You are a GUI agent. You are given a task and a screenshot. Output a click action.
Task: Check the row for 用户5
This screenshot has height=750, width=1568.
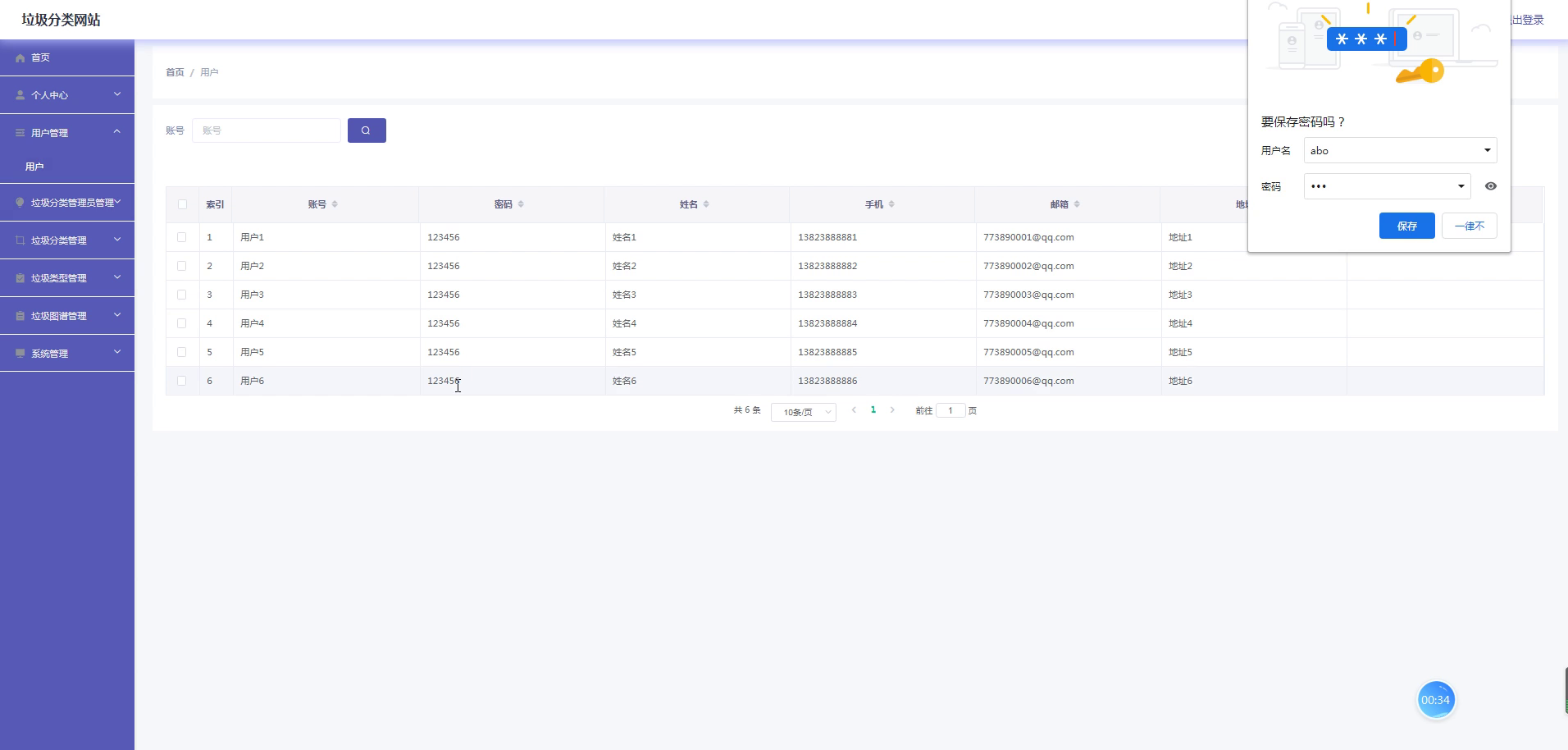pos(182,352)
